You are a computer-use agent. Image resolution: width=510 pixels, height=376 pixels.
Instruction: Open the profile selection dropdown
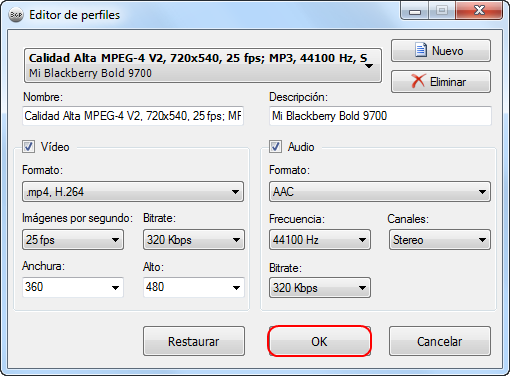coord(203,66)
